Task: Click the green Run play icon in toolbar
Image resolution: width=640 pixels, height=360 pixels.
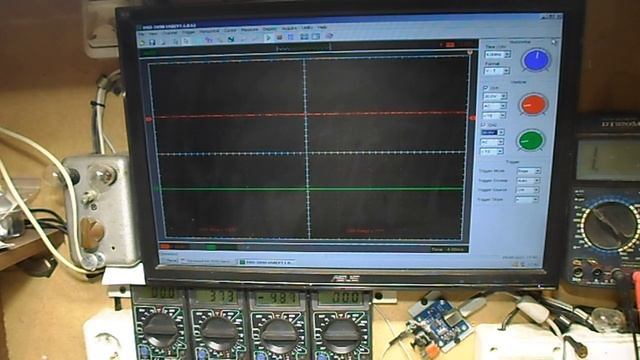Action: 268,38
